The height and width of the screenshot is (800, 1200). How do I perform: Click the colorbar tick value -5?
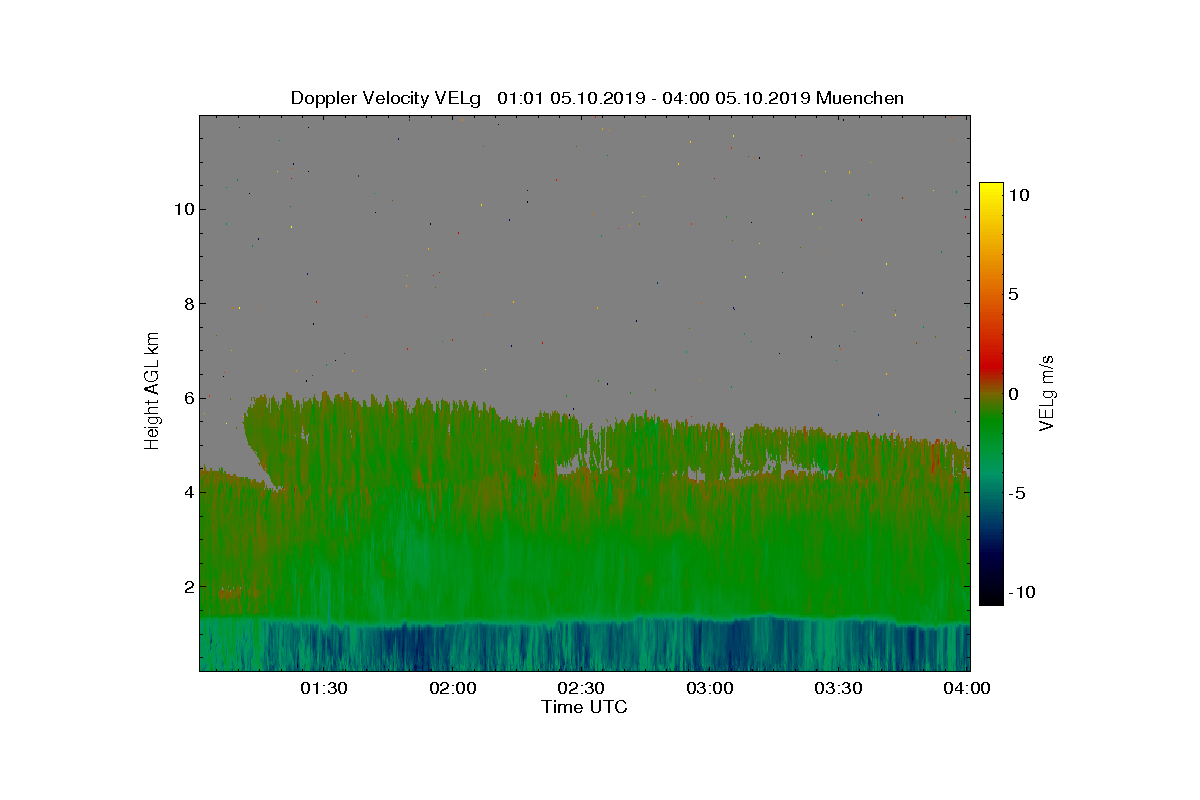(x=1017, y=493)
